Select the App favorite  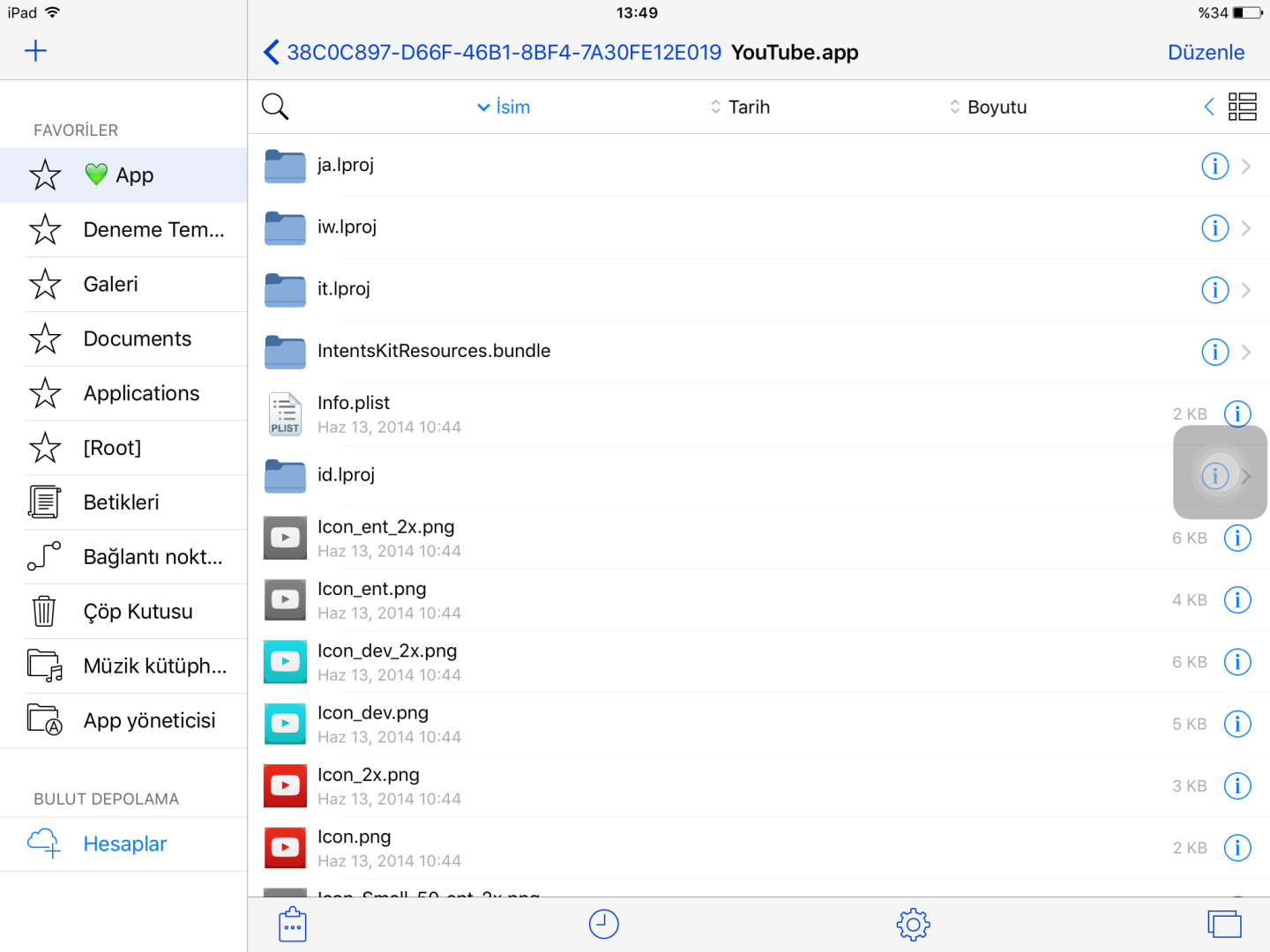pos(123,175)
